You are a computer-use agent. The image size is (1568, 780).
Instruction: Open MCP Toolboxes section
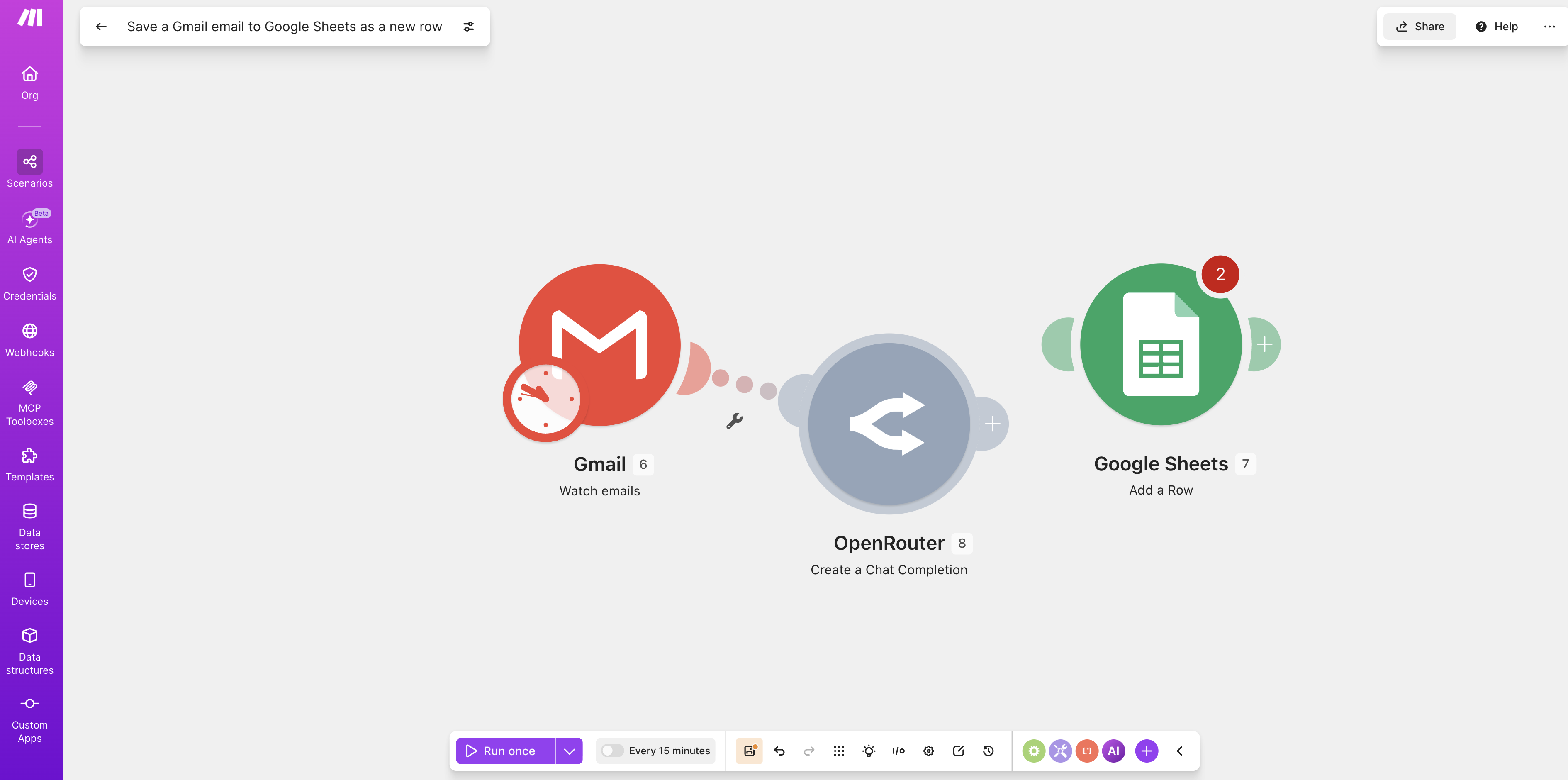[30, 402]
